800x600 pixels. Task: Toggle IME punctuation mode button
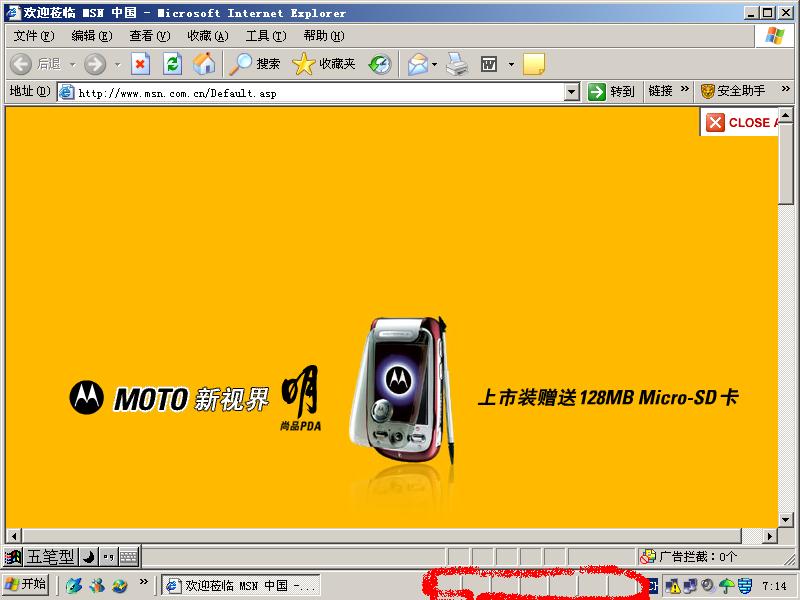tap(108, 557)
